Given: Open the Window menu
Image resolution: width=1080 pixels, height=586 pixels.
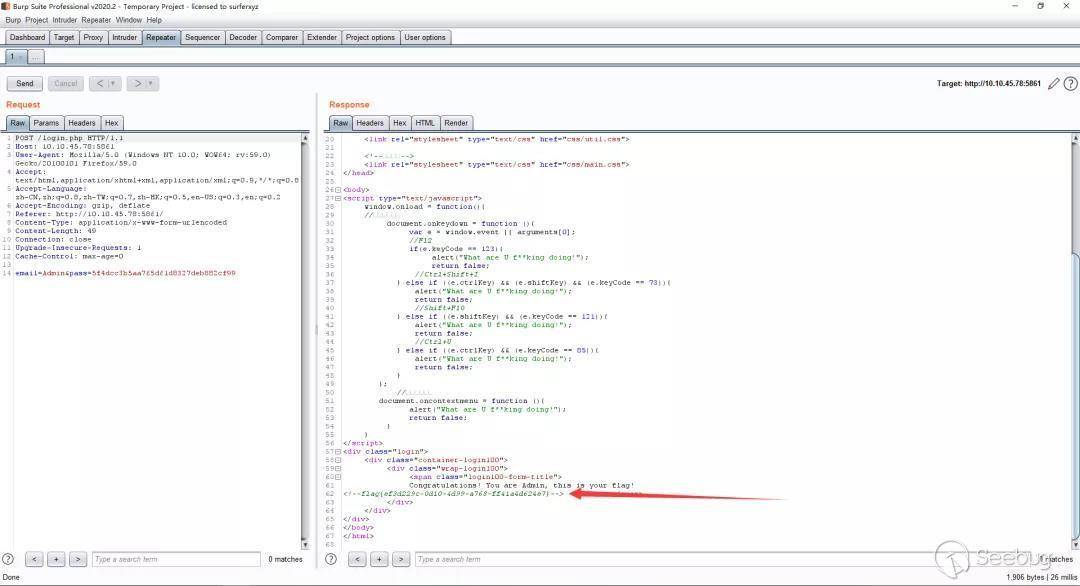Looking at the screenshot, I should (x=129, y=20).
